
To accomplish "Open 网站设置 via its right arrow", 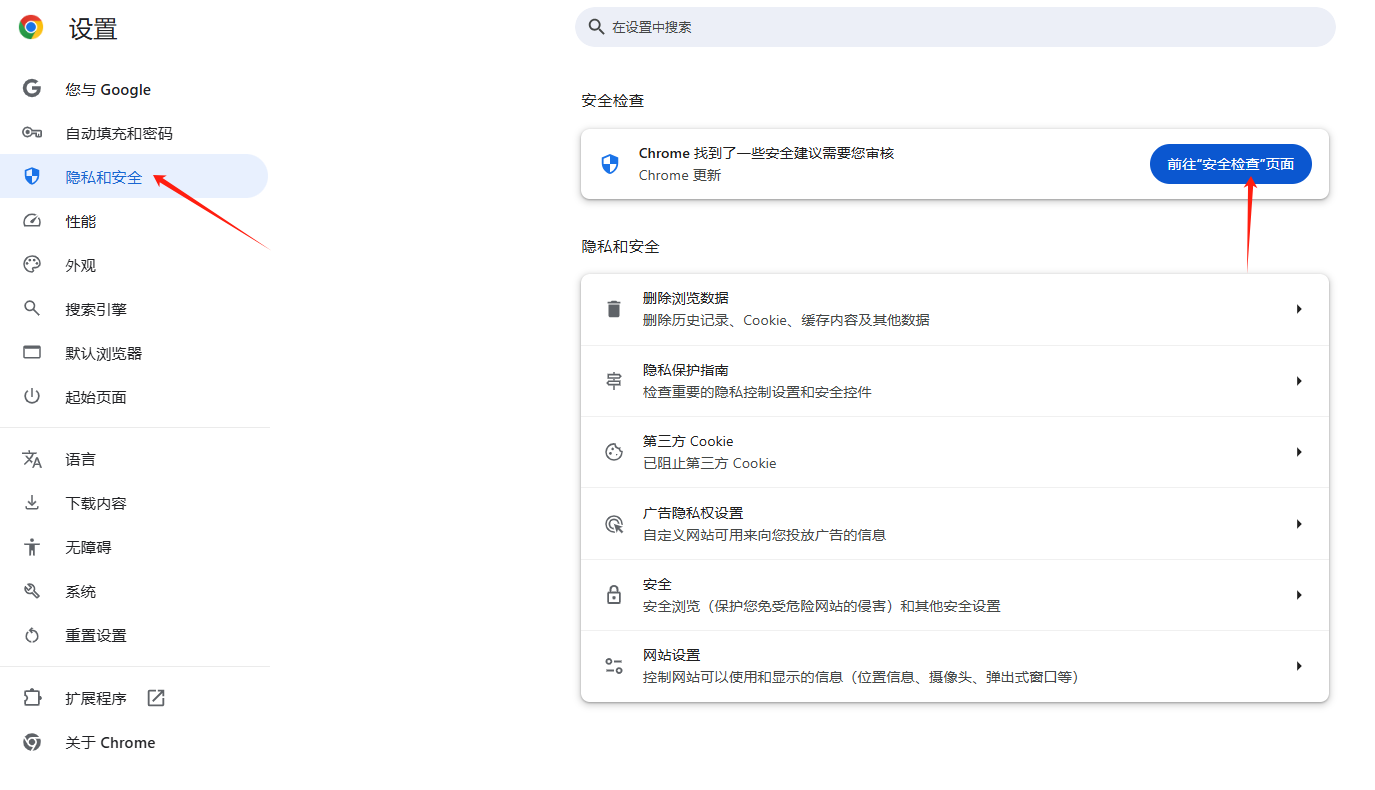I will pos(1299,666).
